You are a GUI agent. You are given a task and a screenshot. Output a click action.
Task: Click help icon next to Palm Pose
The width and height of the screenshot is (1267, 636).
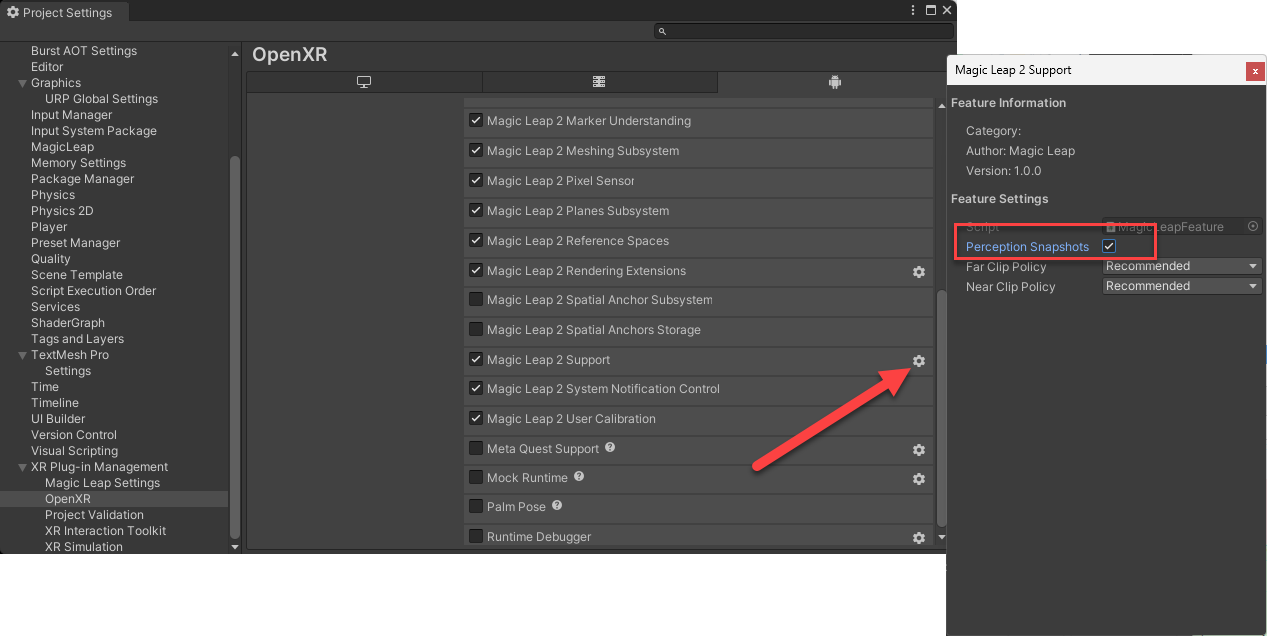pyautogui.click(x=557, y=506)
